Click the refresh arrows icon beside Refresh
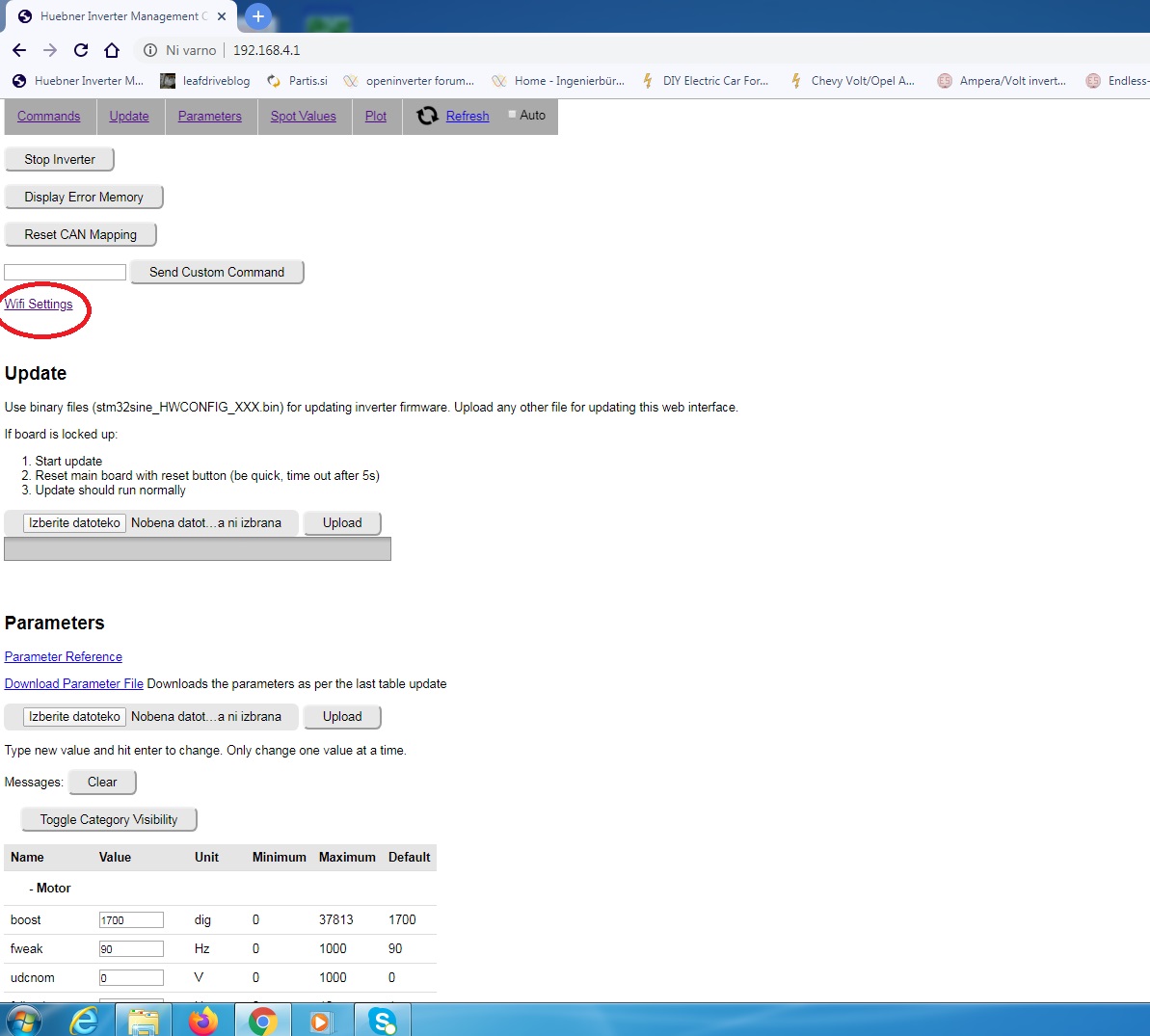The image size is (1150, 1036). click(427, 117)
